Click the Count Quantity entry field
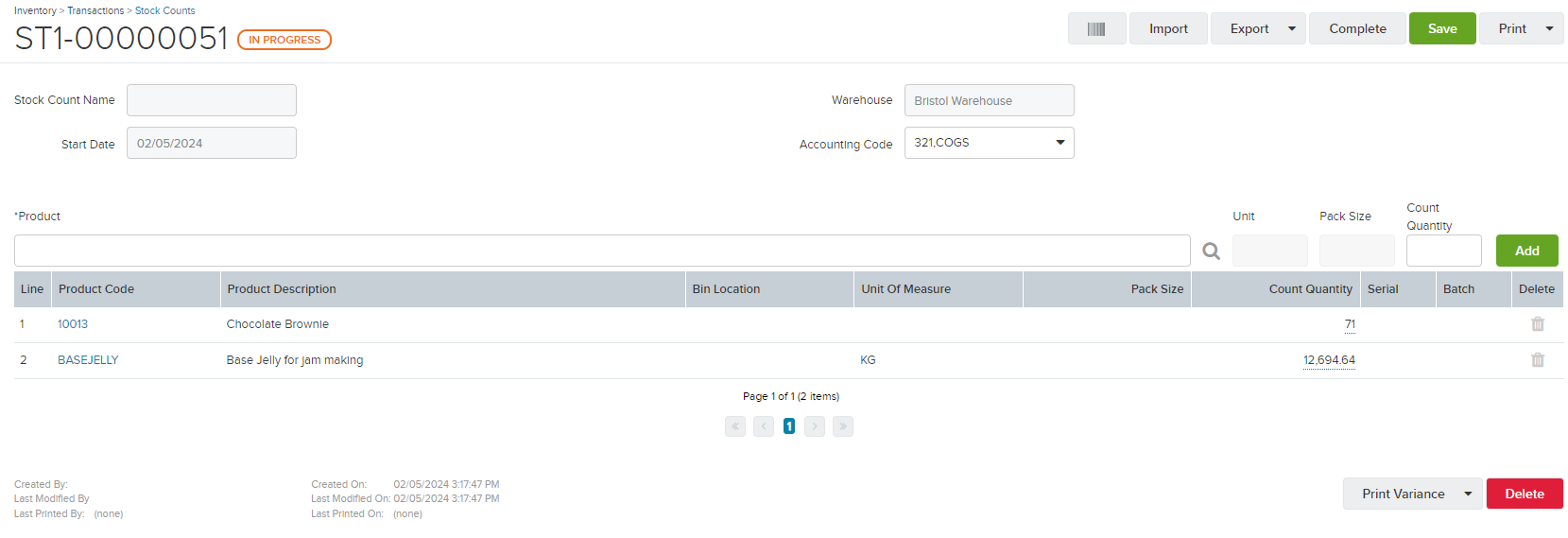This screenshot has height=538, width=1568. (1443, 251)
